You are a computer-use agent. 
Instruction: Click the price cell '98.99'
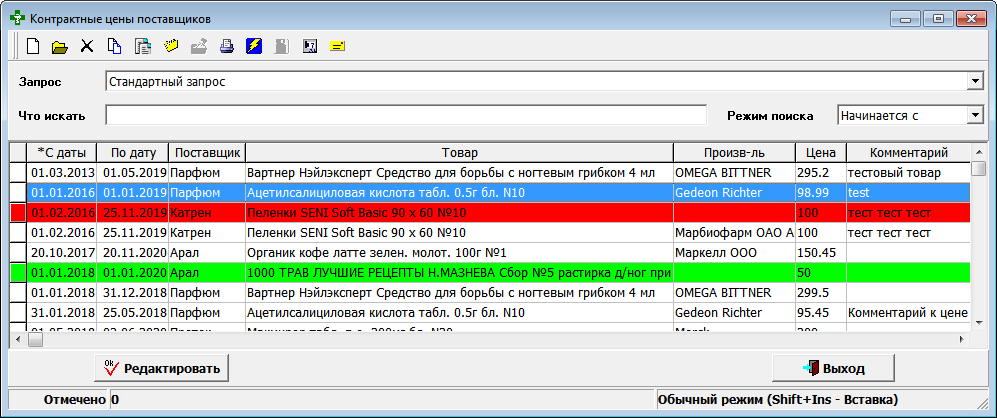tap(820, 192)
